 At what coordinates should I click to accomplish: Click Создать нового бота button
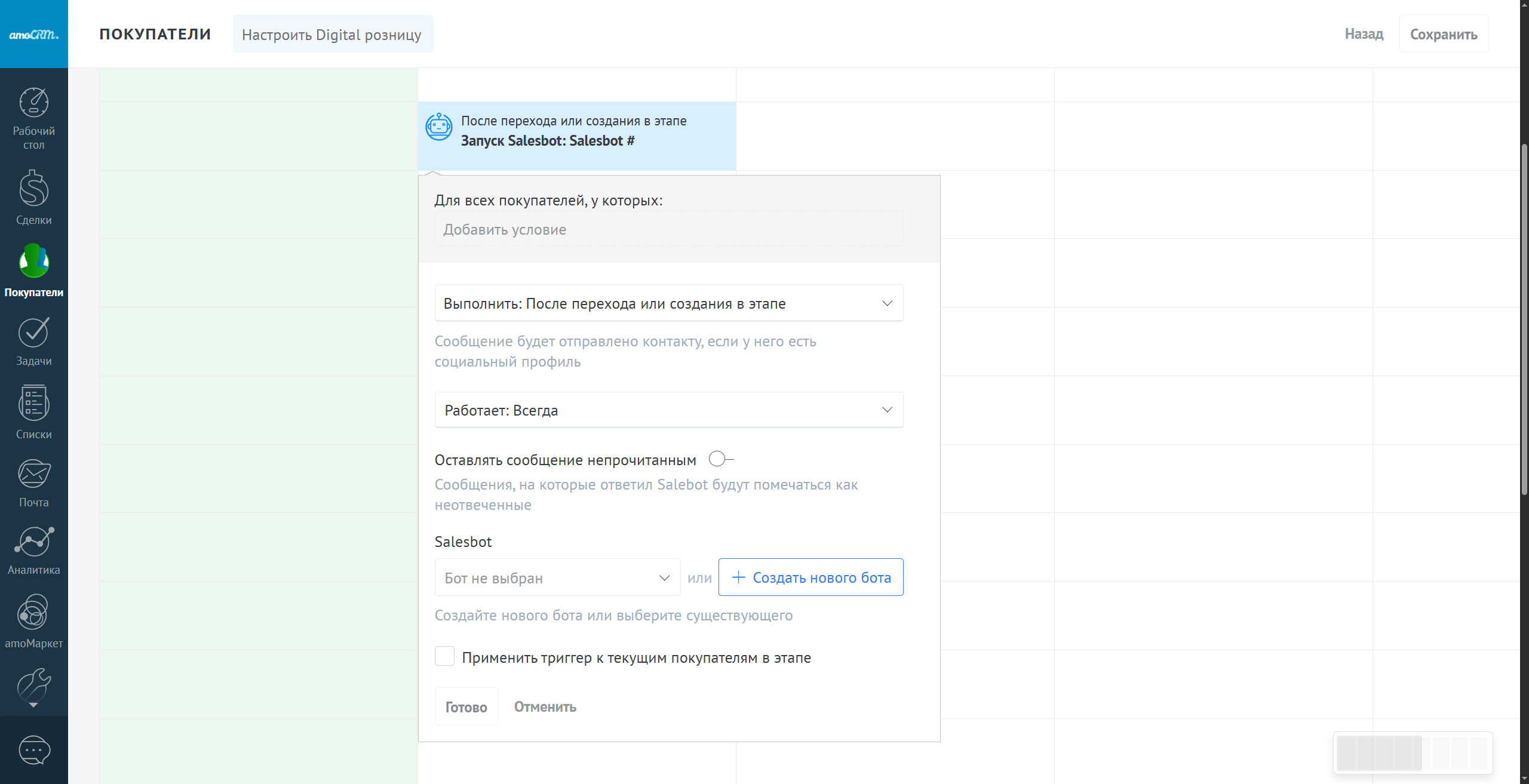[x=810, y=577]
